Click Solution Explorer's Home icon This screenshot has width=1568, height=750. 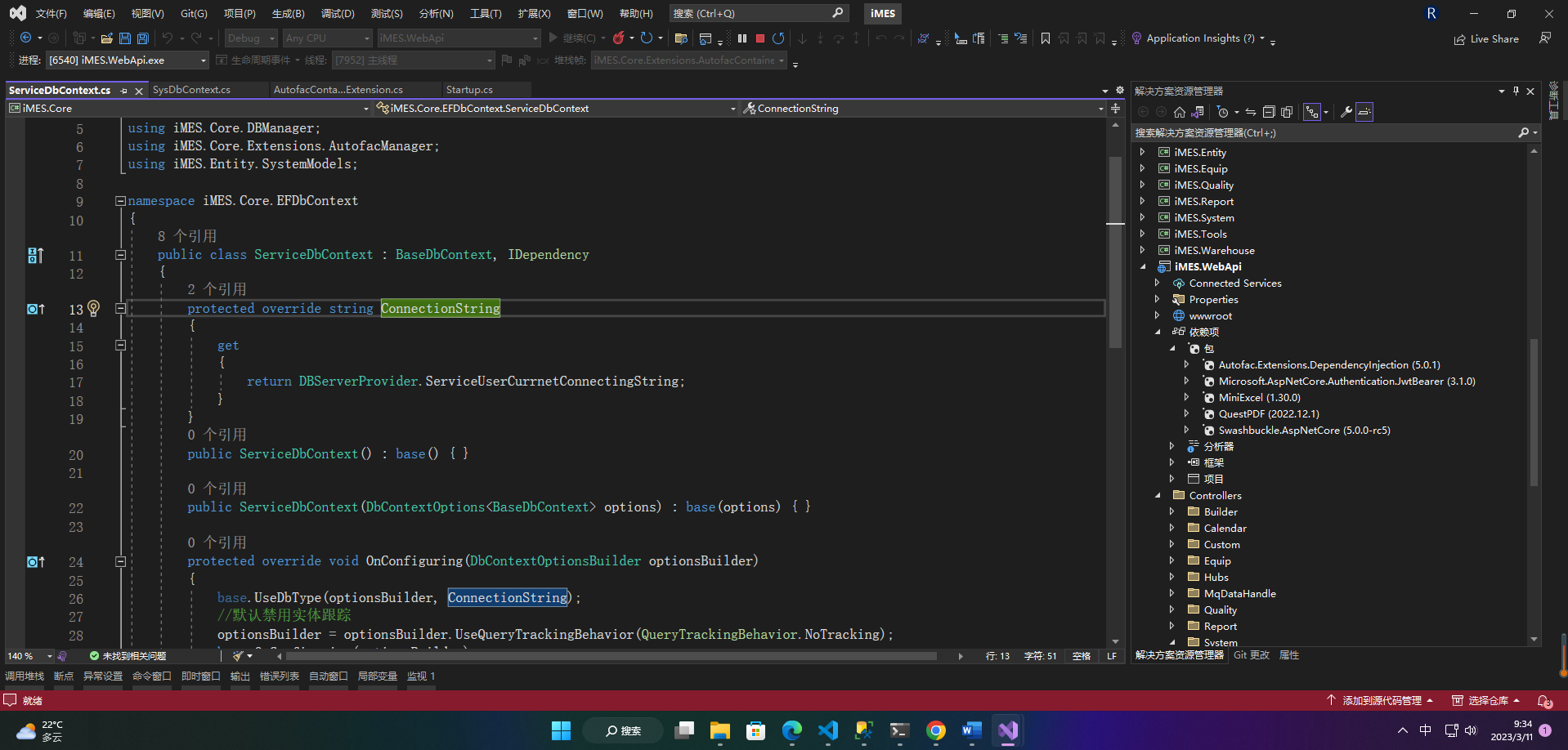1179,112
